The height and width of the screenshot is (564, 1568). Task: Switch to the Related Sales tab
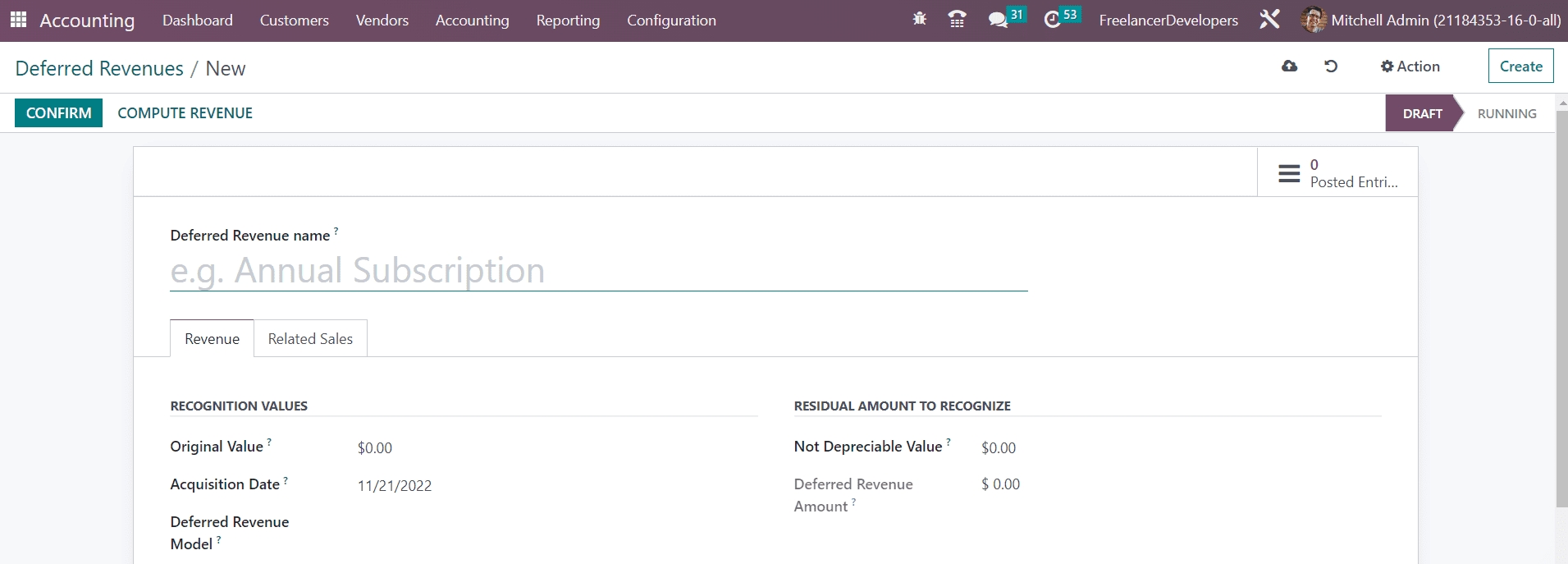click(310, 339)
